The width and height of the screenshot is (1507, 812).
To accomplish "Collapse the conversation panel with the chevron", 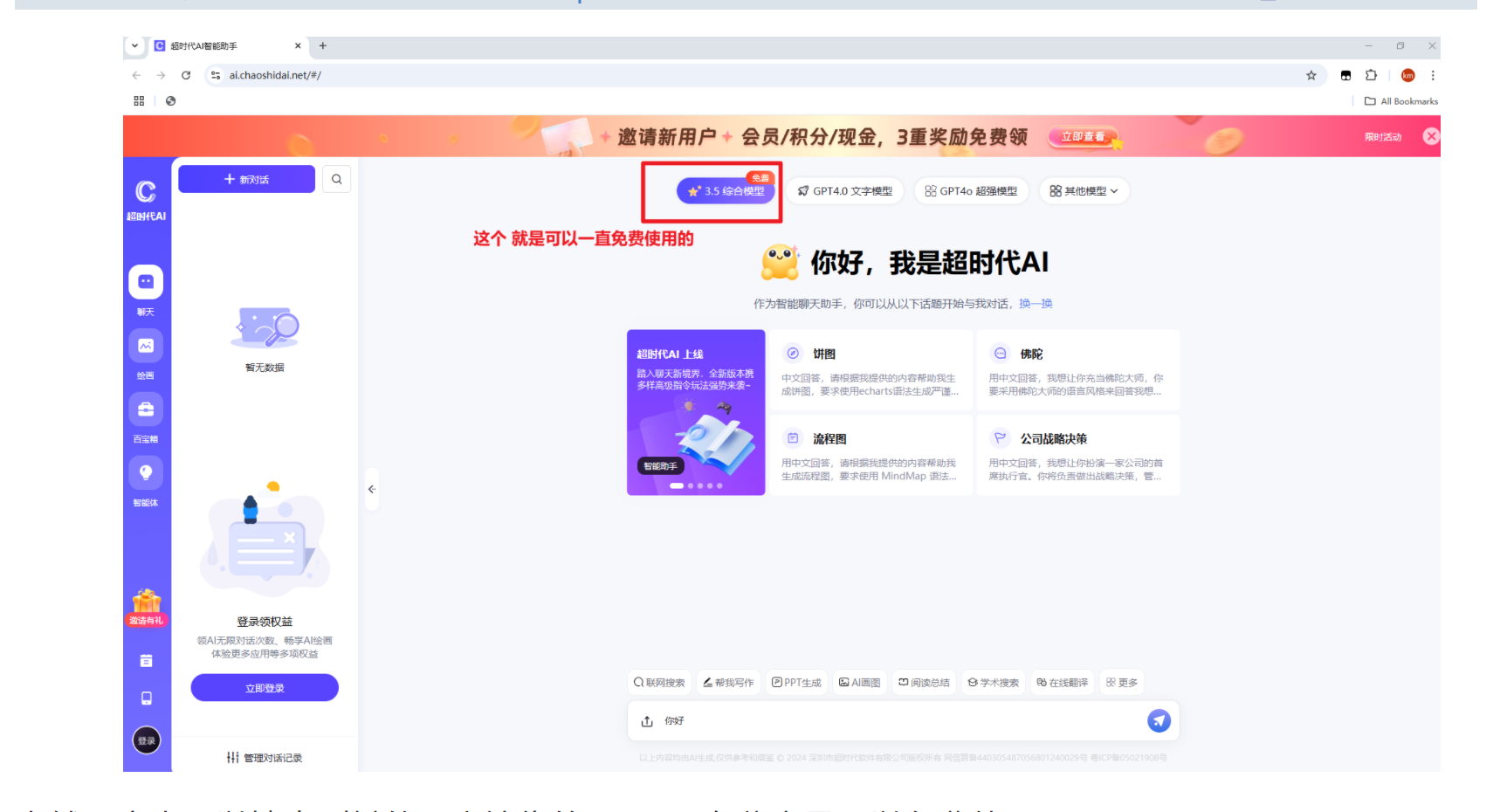I will [372, 490].
